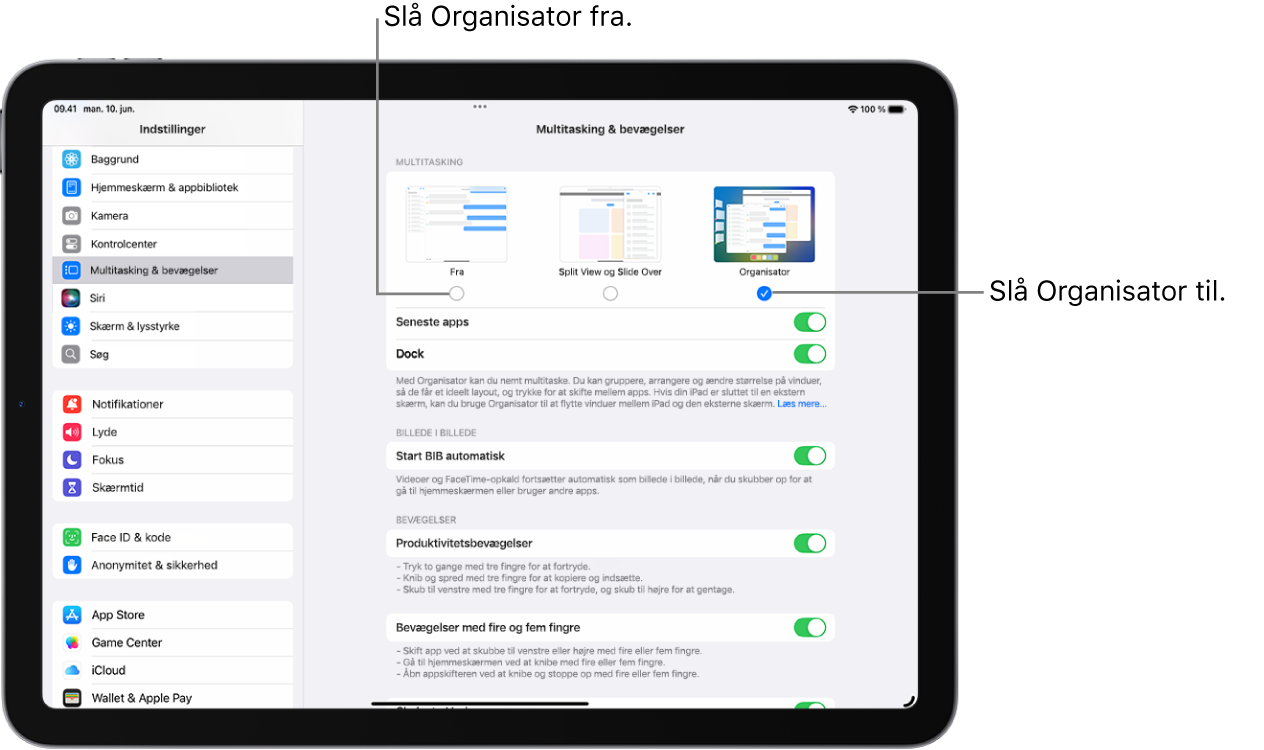
Task: Select the Fra radio button
Action: tap(457, 294)
